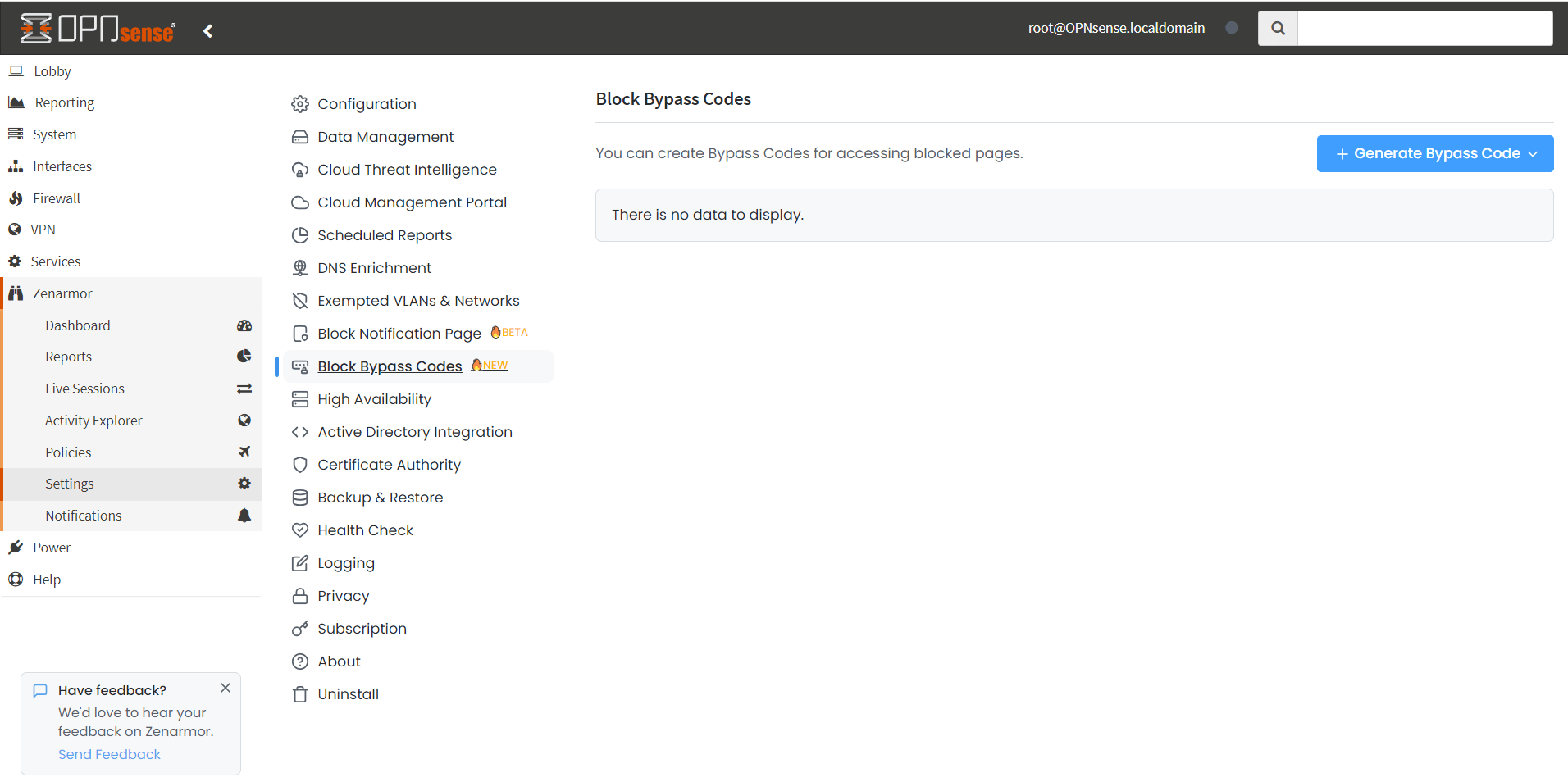1568x782 pixels.
Task: Click the Configuration gear icon
Action: point(300,104)
